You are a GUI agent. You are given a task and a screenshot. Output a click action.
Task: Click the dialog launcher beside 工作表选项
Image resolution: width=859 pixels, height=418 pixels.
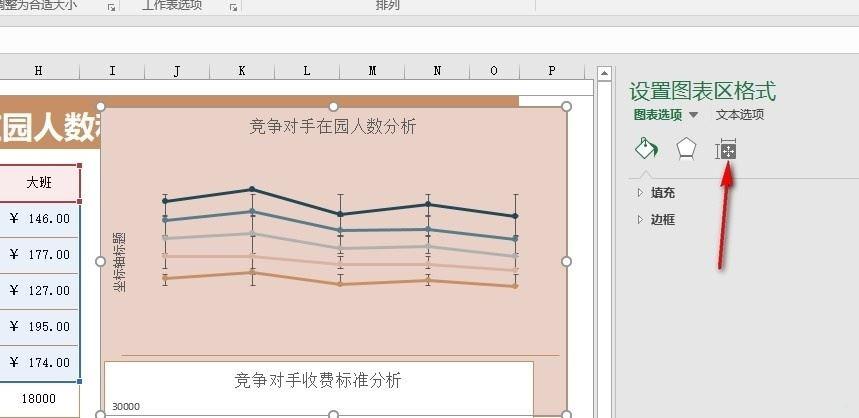click(x=233, y=7)
